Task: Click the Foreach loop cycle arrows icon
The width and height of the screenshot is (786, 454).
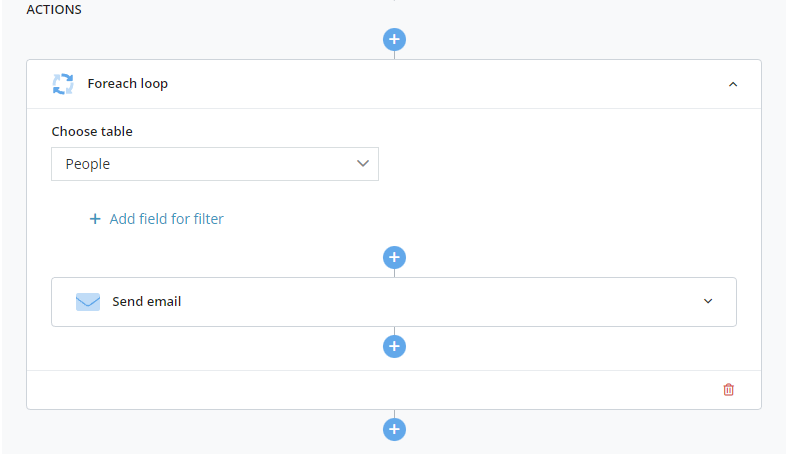Action: tap(63, 84)
